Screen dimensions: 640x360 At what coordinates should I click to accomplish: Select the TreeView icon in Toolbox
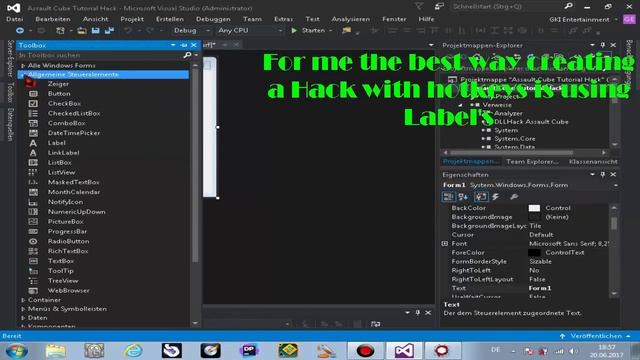(x=33, y=281)
